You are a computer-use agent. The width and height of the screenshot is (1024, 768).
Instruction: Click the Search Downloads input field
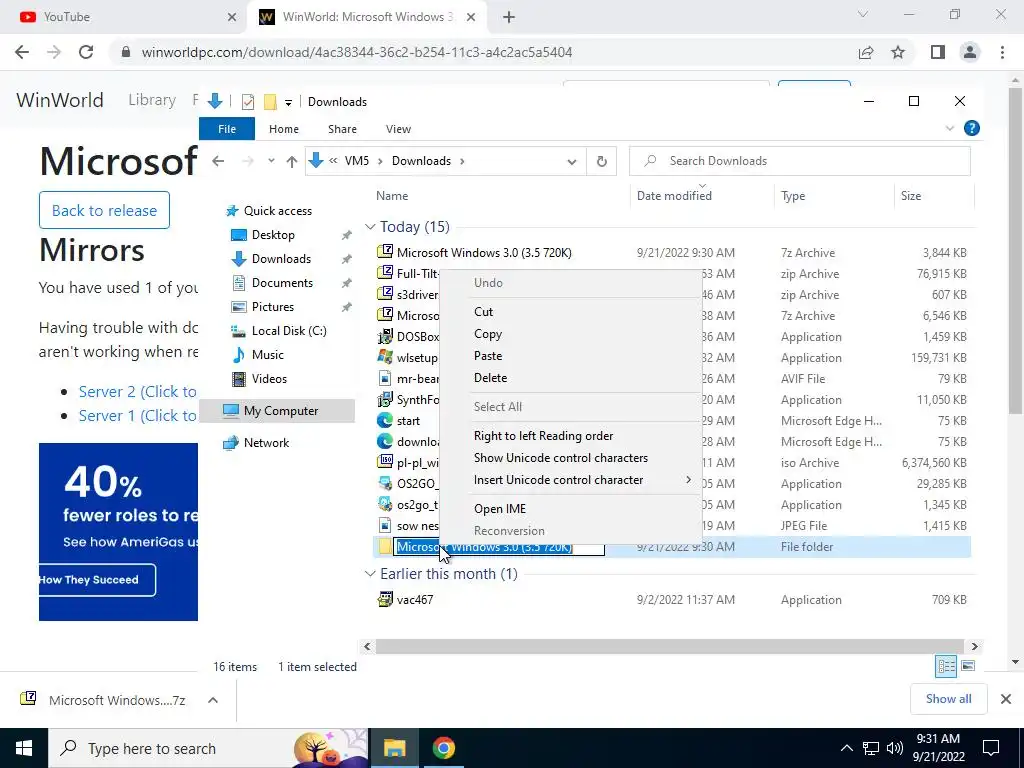[799, 161]
